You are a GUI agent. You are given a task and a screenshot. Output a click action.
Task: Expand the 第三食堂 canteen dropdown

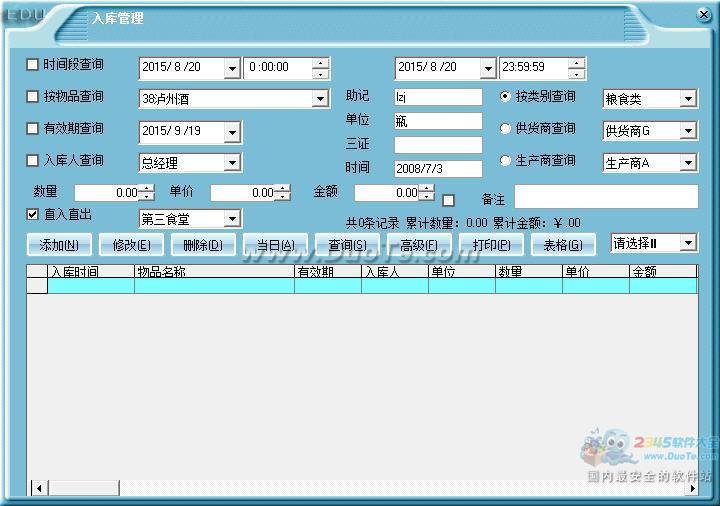[232, 219]
